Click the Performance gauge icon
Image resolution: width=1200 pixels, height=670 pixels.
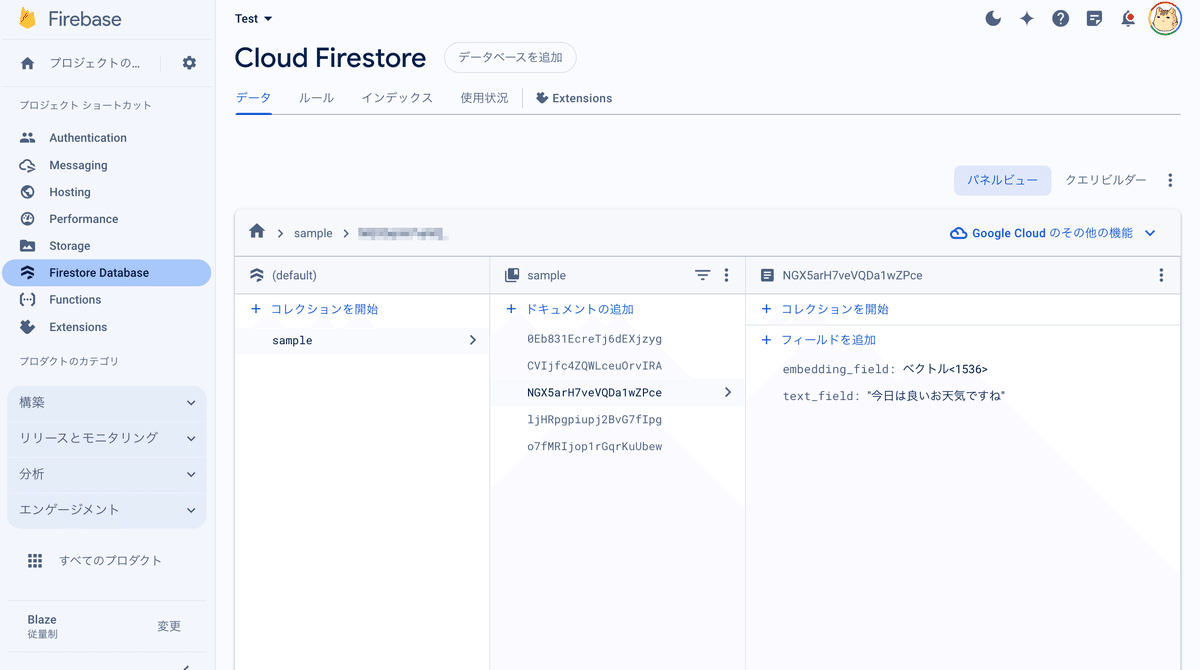point(28,219)
